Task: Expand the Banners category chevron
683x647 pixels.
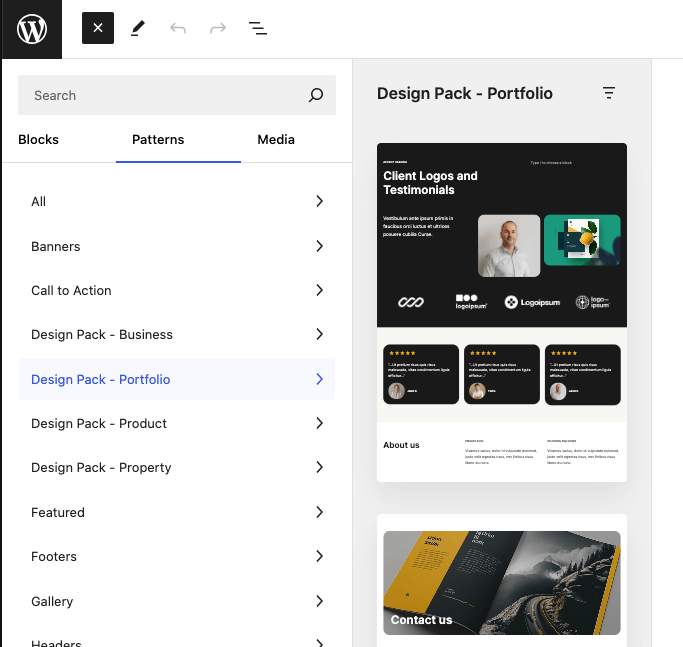Action: (319, 246)
